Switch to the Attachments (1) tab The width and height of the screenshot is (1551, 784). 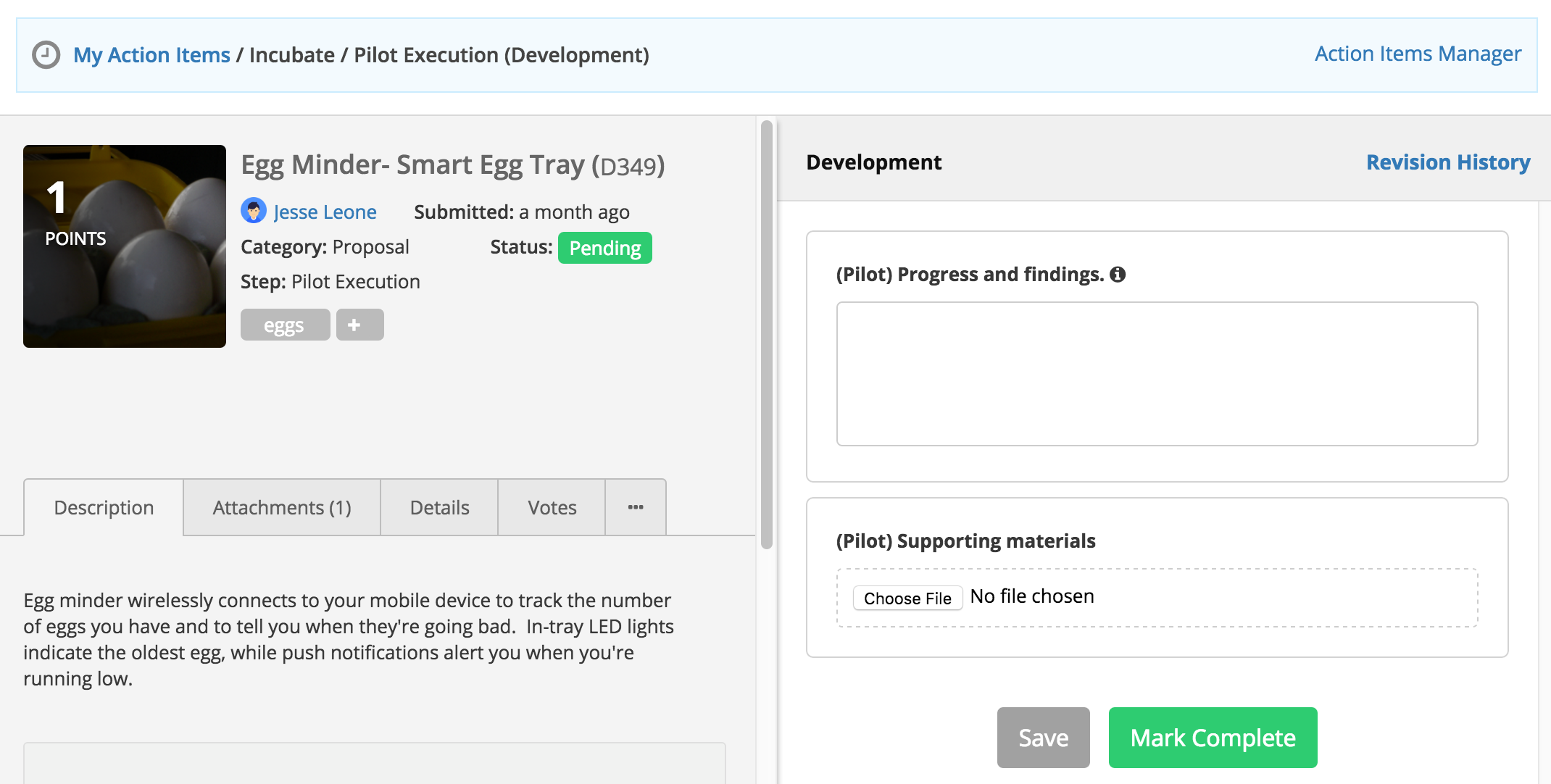click(282, 507)
